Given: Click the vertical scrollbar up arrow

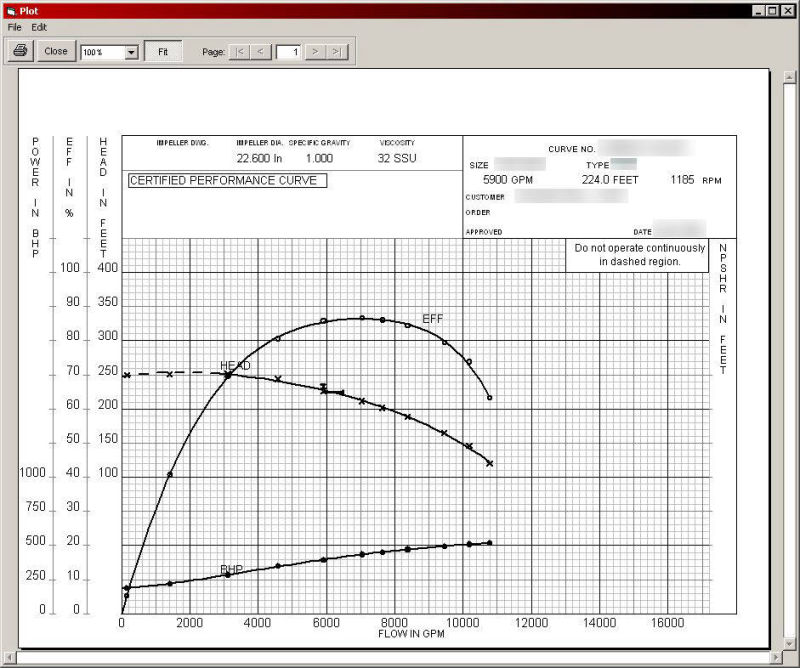Looking at the screenshot, I should [789, 77].
